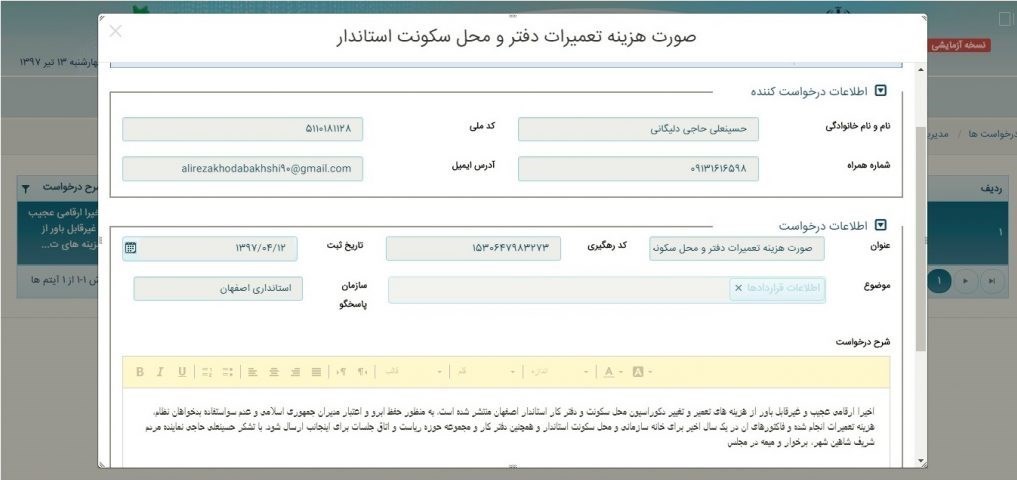This screenshot has width=1017, height=480.
Task: Open the paragraph format (قالب) dropdown
Action: [x=410, y=372]
